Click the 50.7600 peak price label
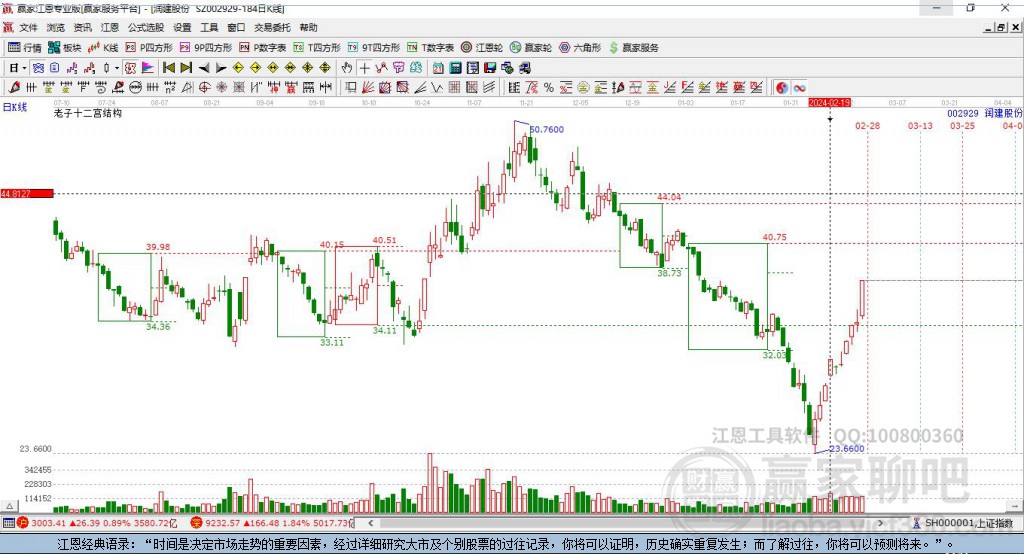Viewport: 1024px width, 554px height. (547, 129)
